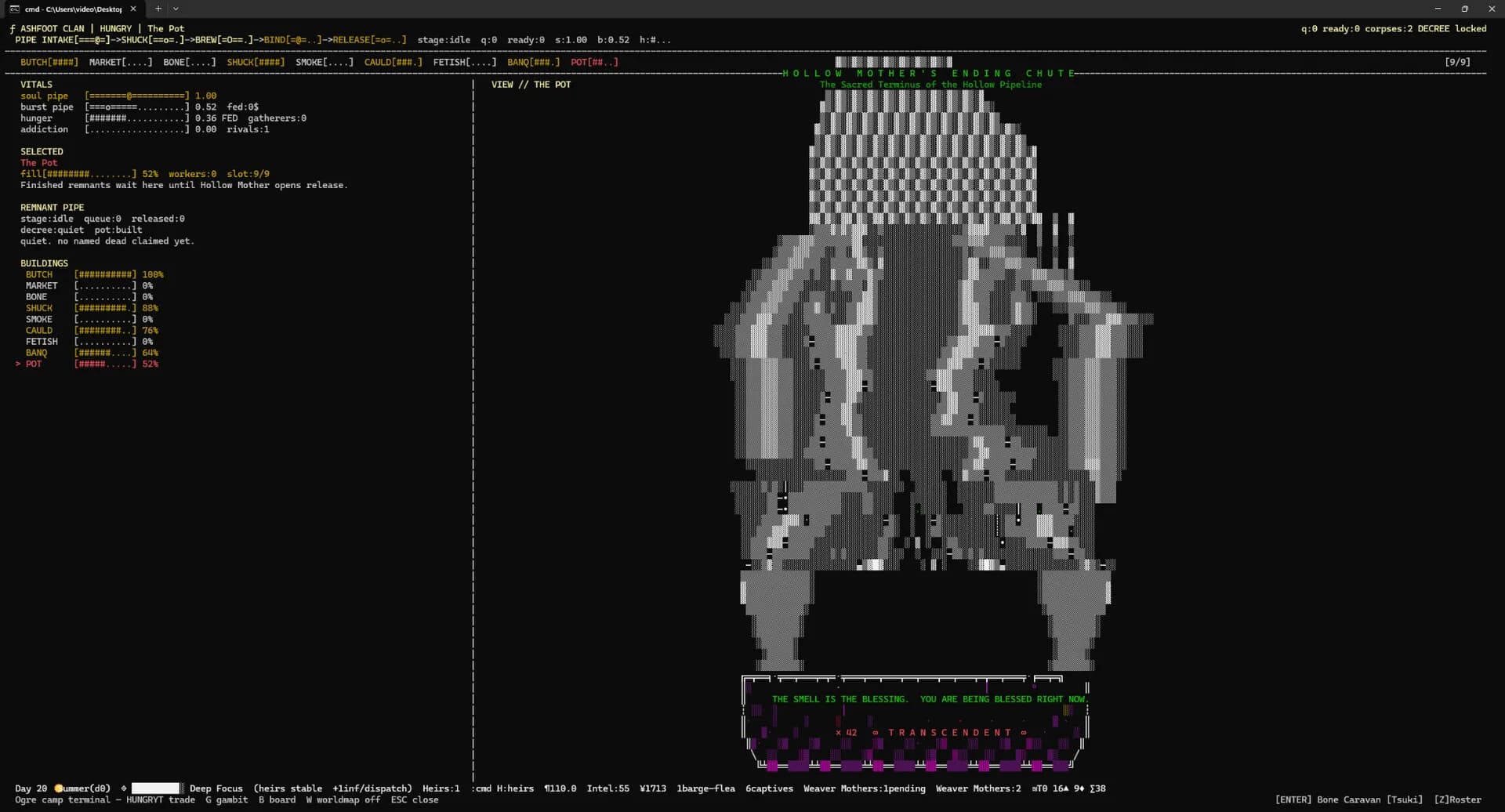Open new terminal tab with plus icon

158,9
